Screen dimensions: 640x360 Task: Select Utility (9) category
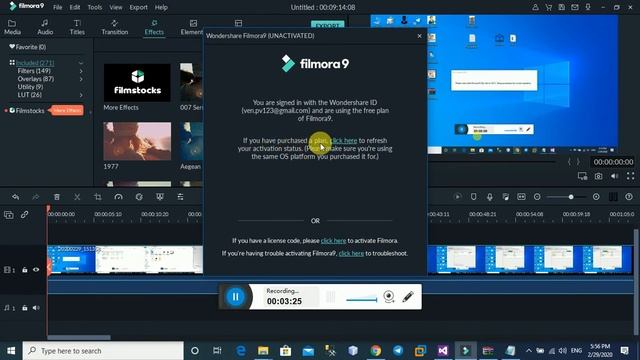(30, 87)
